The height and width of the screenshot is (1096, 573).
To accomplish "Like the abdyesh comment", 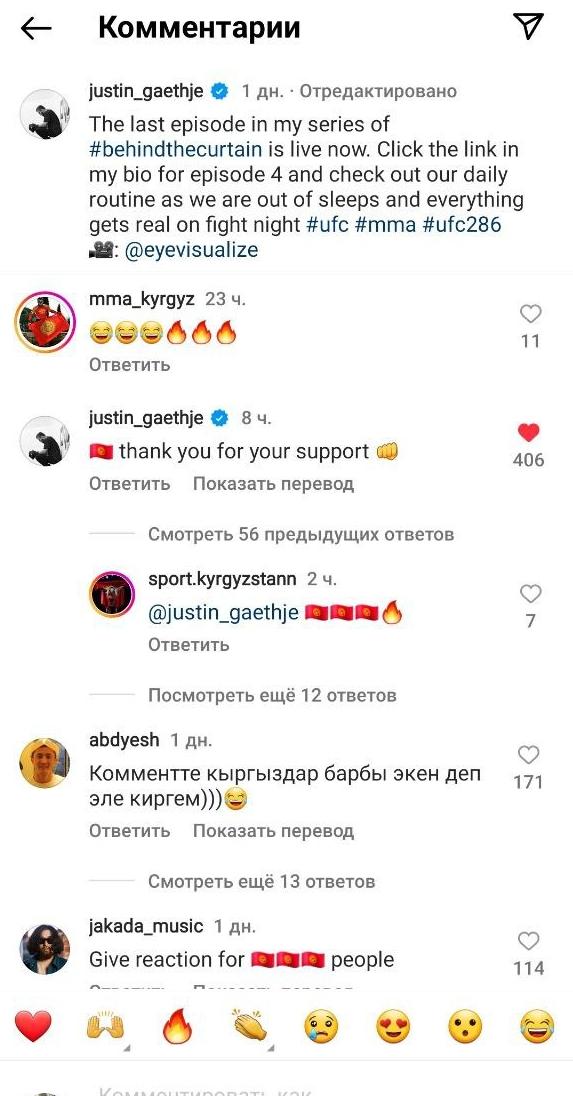I will [x=529, y=755].
